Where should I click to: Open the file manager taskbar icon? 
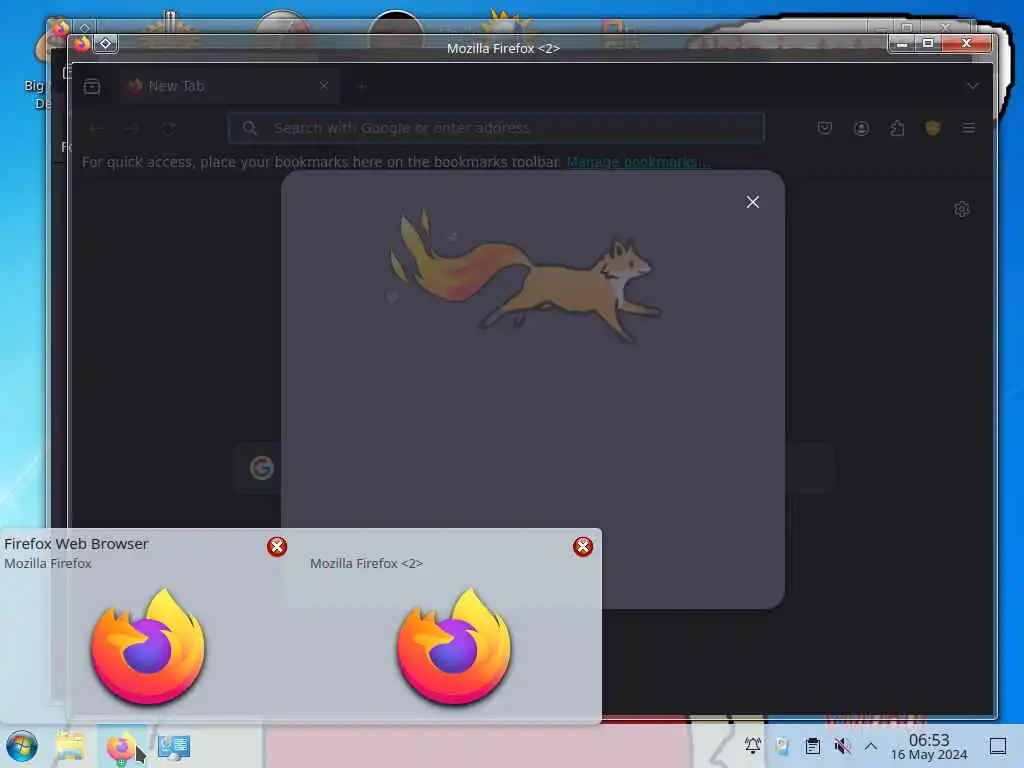pyautogui.click(x=70, y=746)
